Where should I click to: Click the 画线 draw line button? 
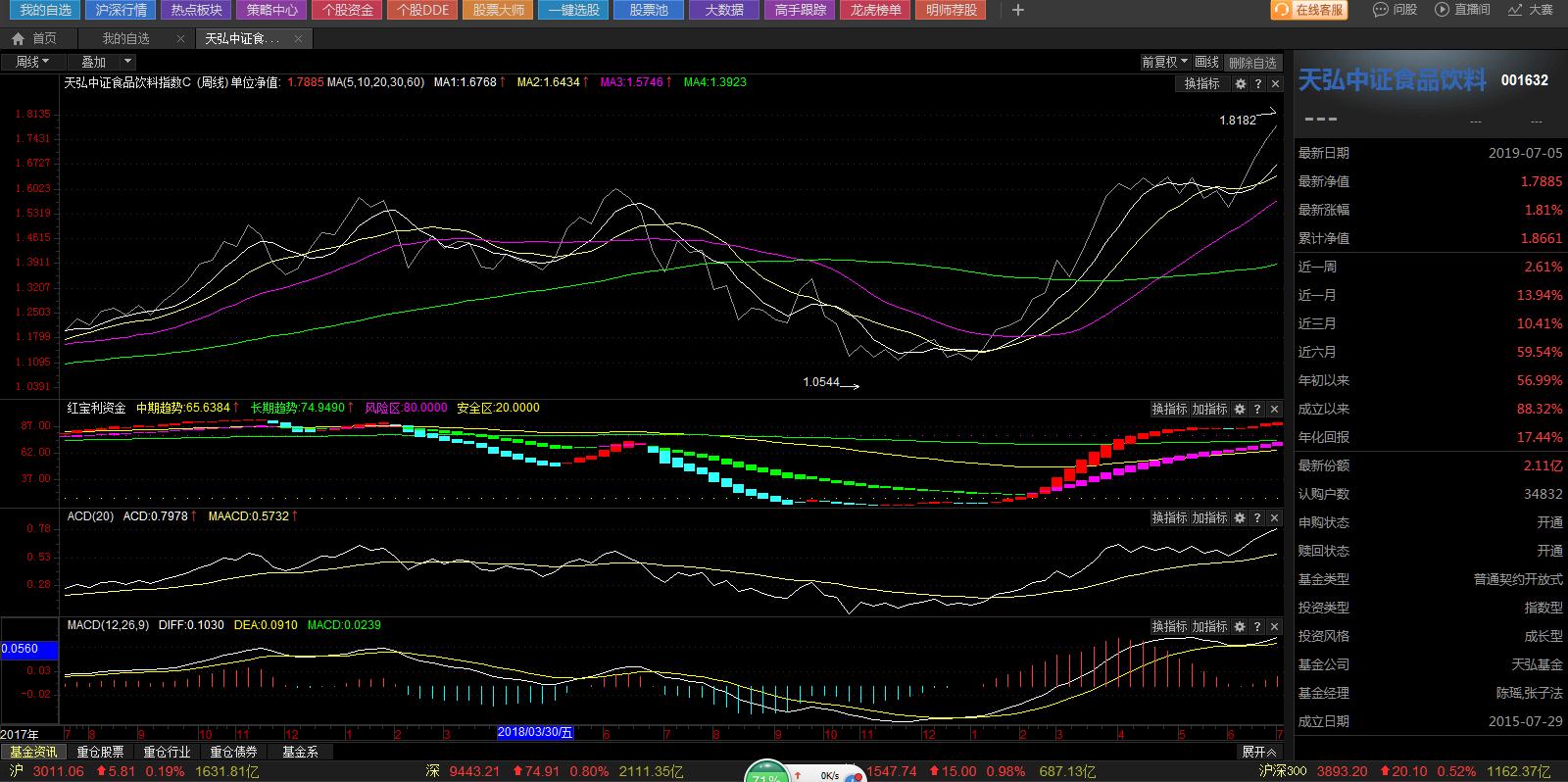1207,62
